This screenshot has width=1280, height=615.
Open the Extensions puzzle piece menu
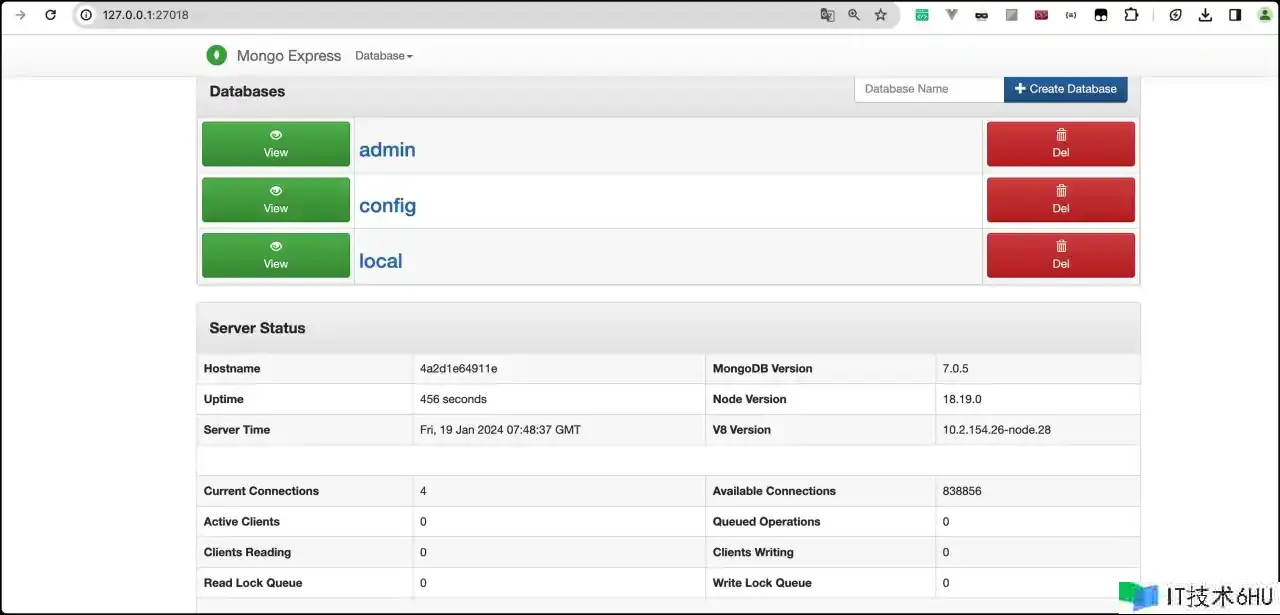1131,15
